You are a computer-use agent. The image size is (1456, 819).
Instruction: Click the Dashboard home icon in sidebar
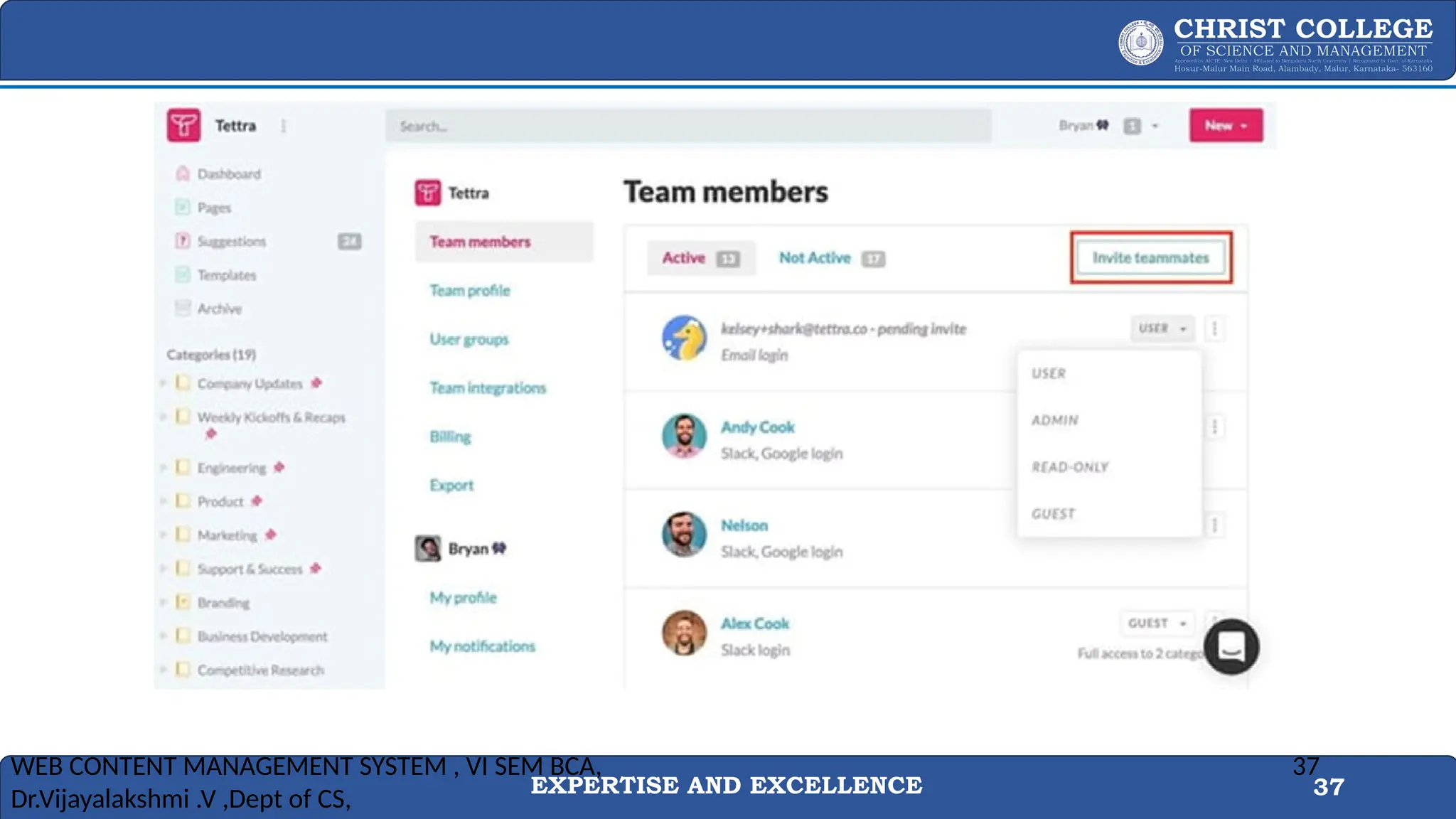click(x=183, y=173)
